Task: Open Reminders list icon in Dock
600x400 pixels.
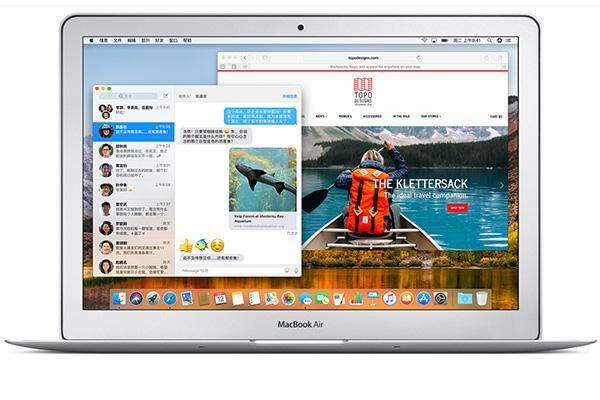Action: [x=254, y=298]
